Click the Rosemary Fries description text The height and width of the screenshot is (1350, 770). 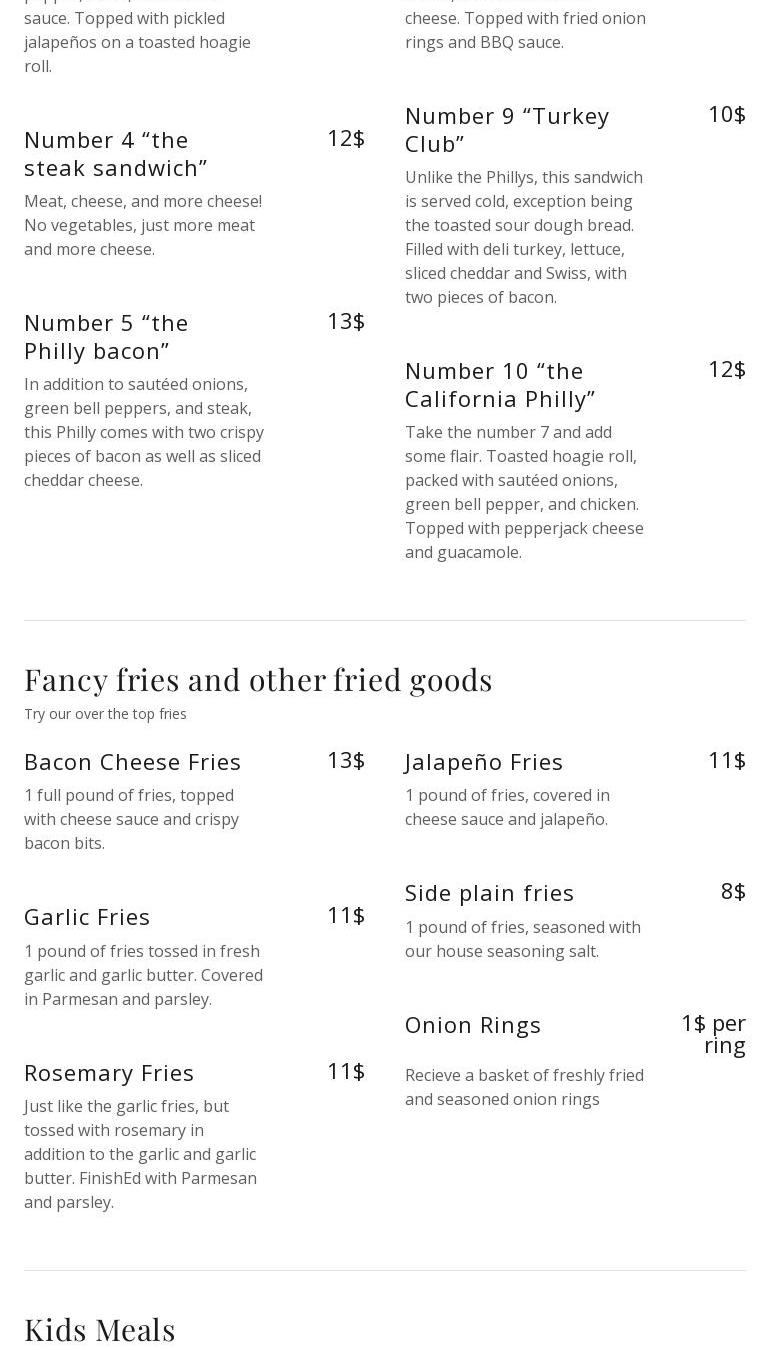[140, 1154]
